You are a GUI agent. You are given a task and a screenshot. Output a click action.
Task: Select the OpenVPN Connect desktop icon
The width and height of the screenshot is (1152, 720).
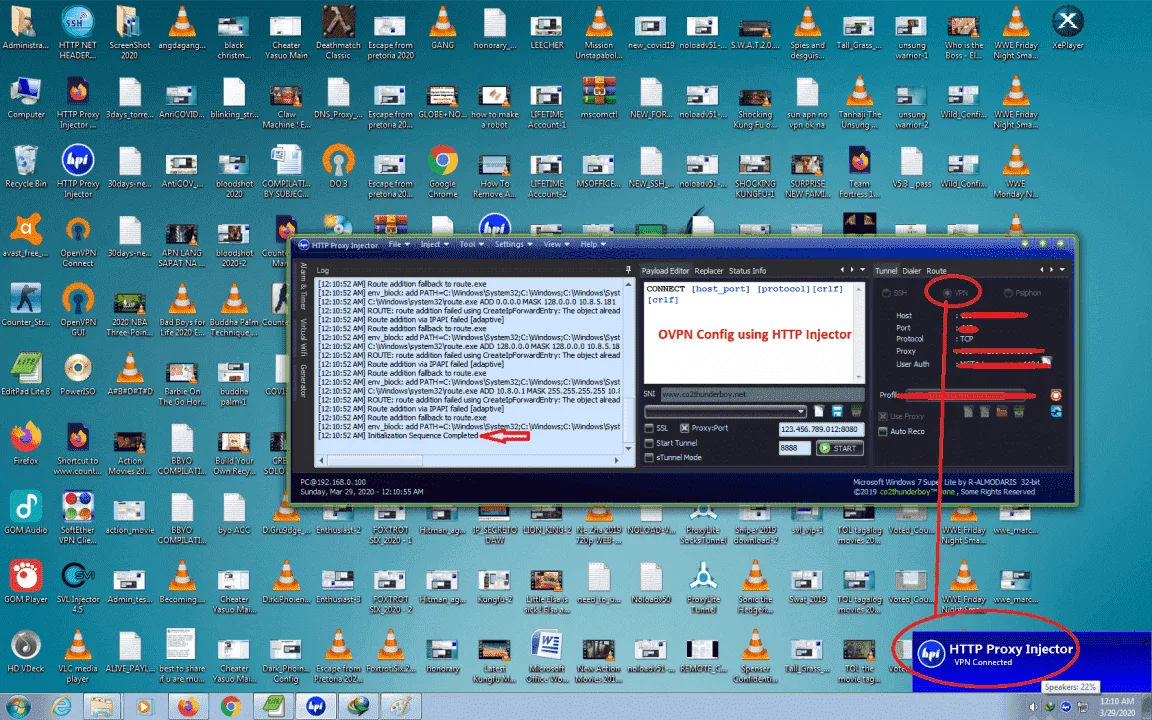pyautogui.click(x=78, y=242)
